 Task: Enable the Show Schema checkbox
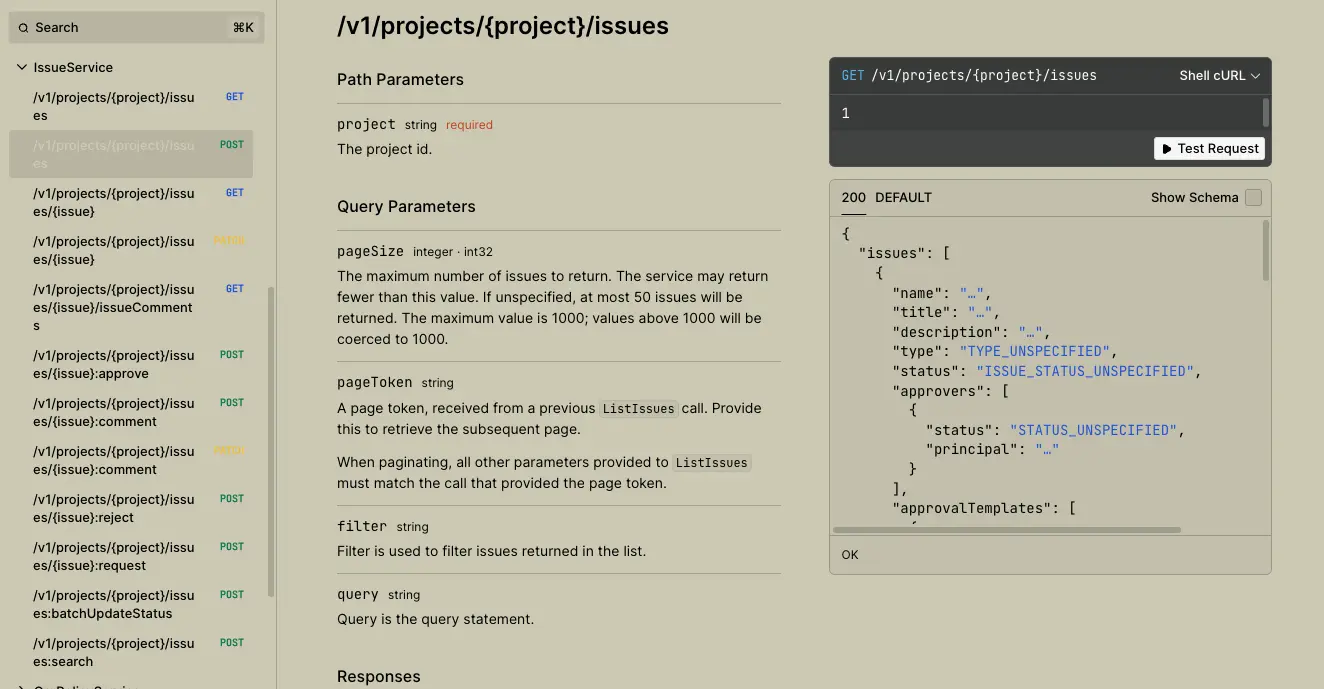pyautogui.click(x=1253, y=197)
